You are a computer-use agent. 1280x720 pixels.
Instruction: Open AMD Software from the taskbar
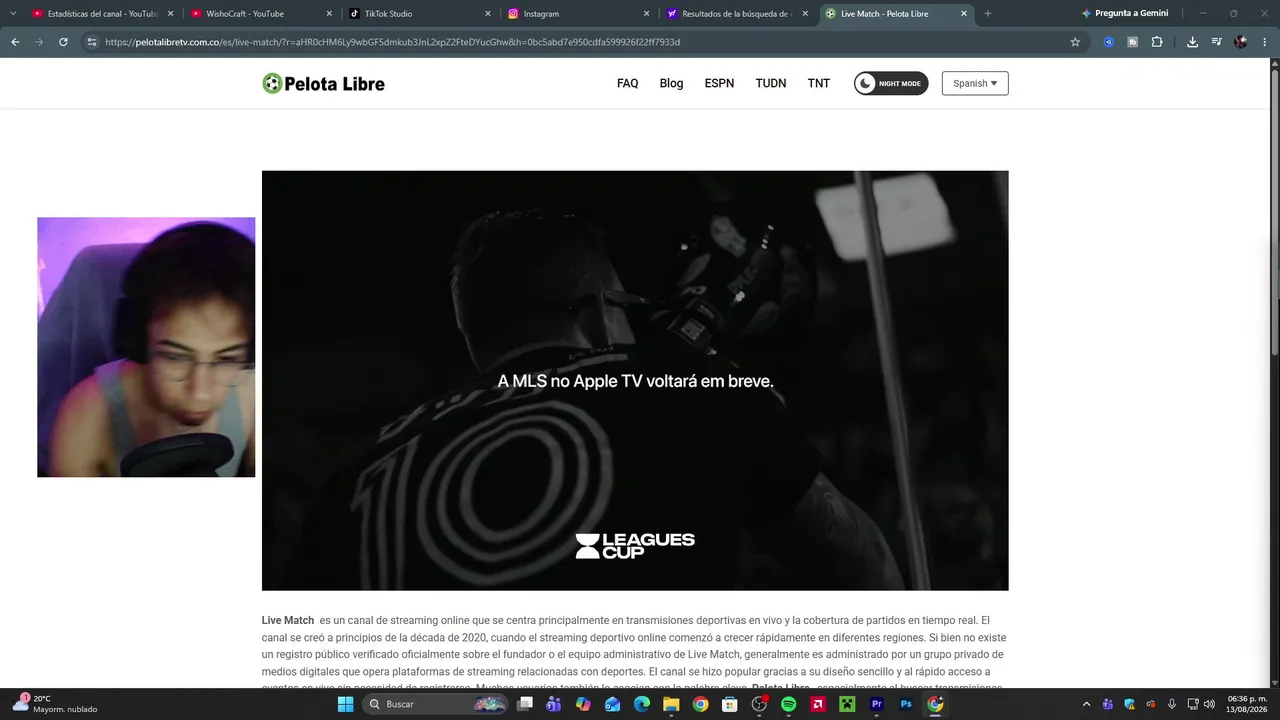818,704
